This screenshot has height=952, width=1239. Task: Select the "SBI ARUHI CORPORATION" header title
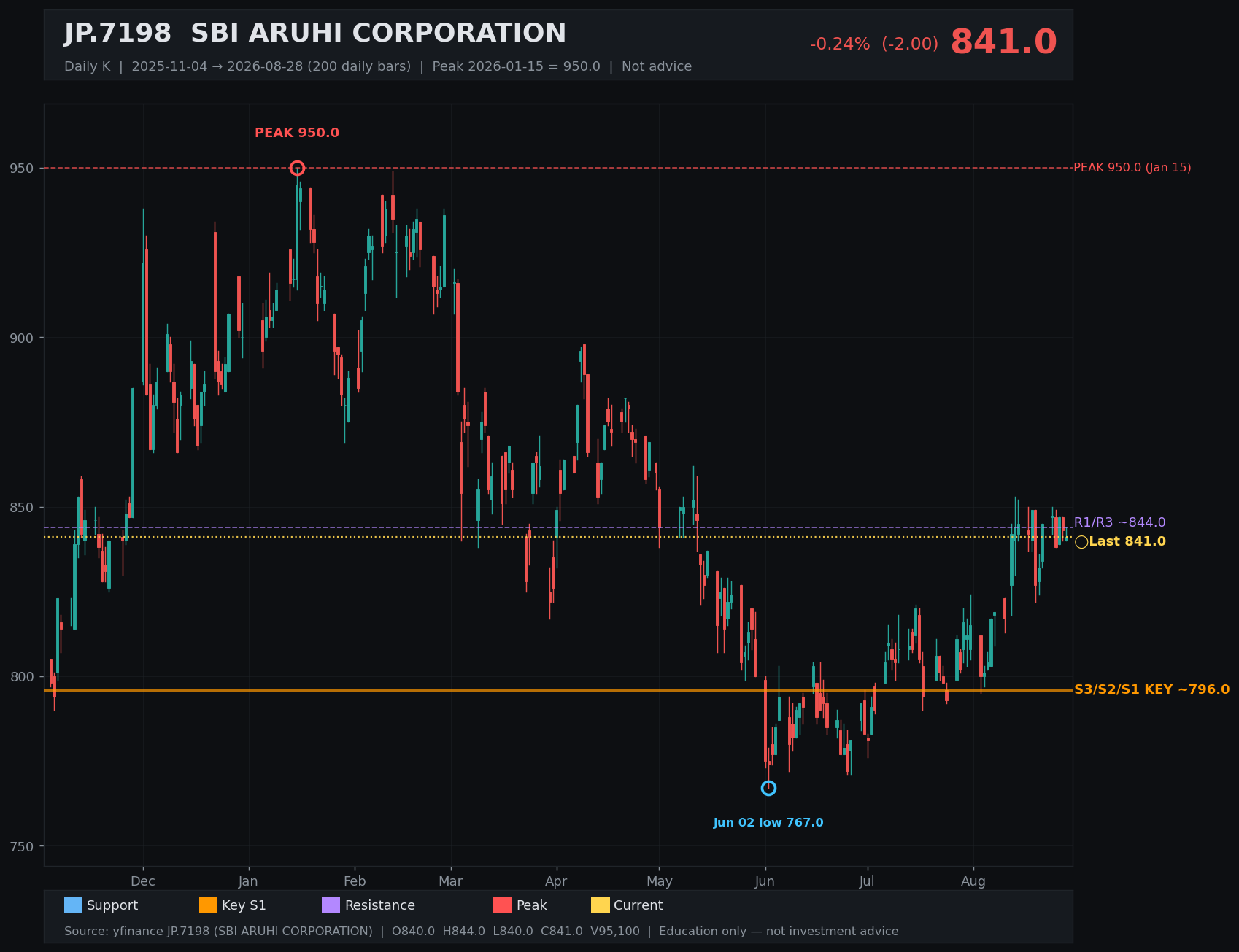click(x=379, y=34)
